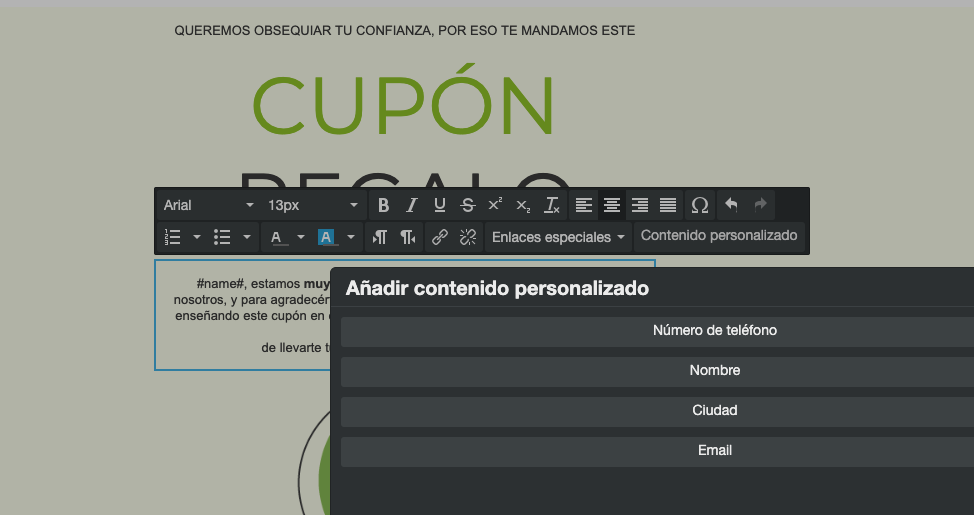Select Nombre custom content option
The width and height of the screenshot is (974, 515).
[x=714, y=371]
